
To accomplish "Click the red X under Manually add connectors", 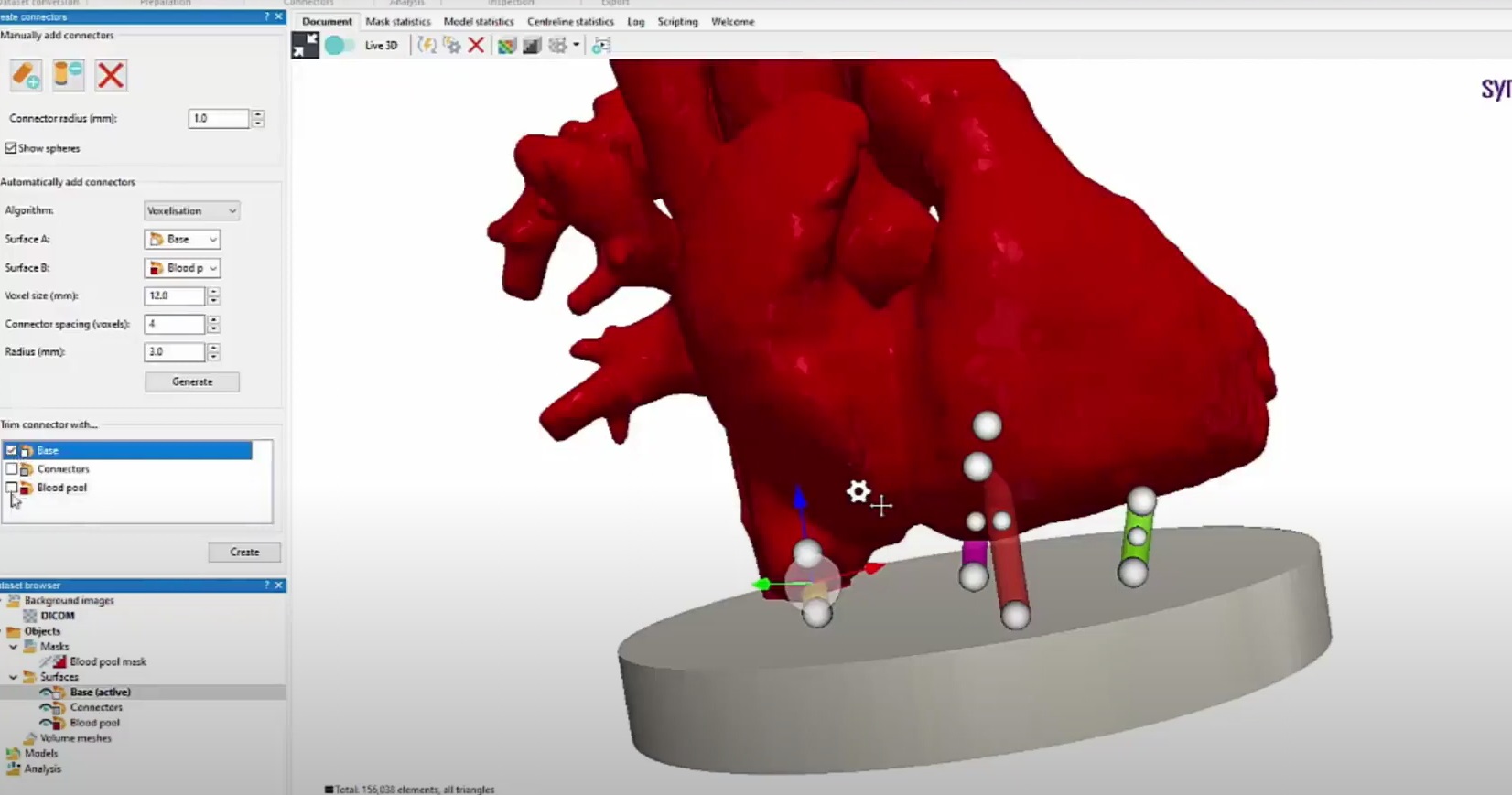I will (111, 75).
